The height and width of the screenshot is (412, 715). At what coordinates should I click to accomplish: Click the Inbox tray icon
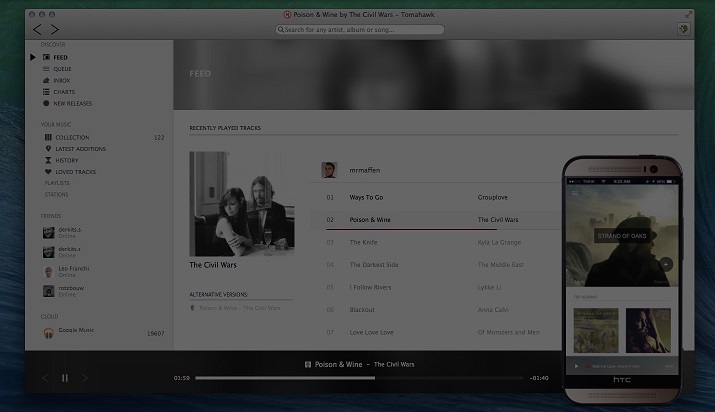[x=46, y=80]
